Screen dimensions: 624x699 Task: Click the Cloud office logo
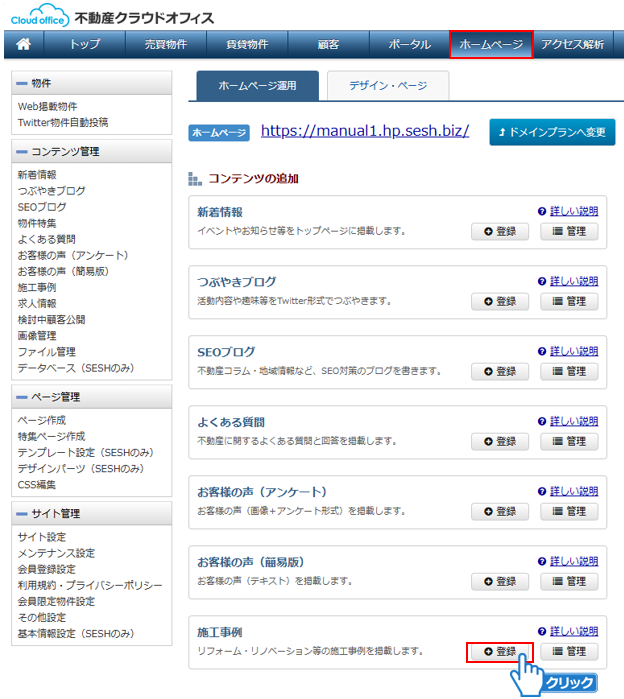click(x=36, y=16)
